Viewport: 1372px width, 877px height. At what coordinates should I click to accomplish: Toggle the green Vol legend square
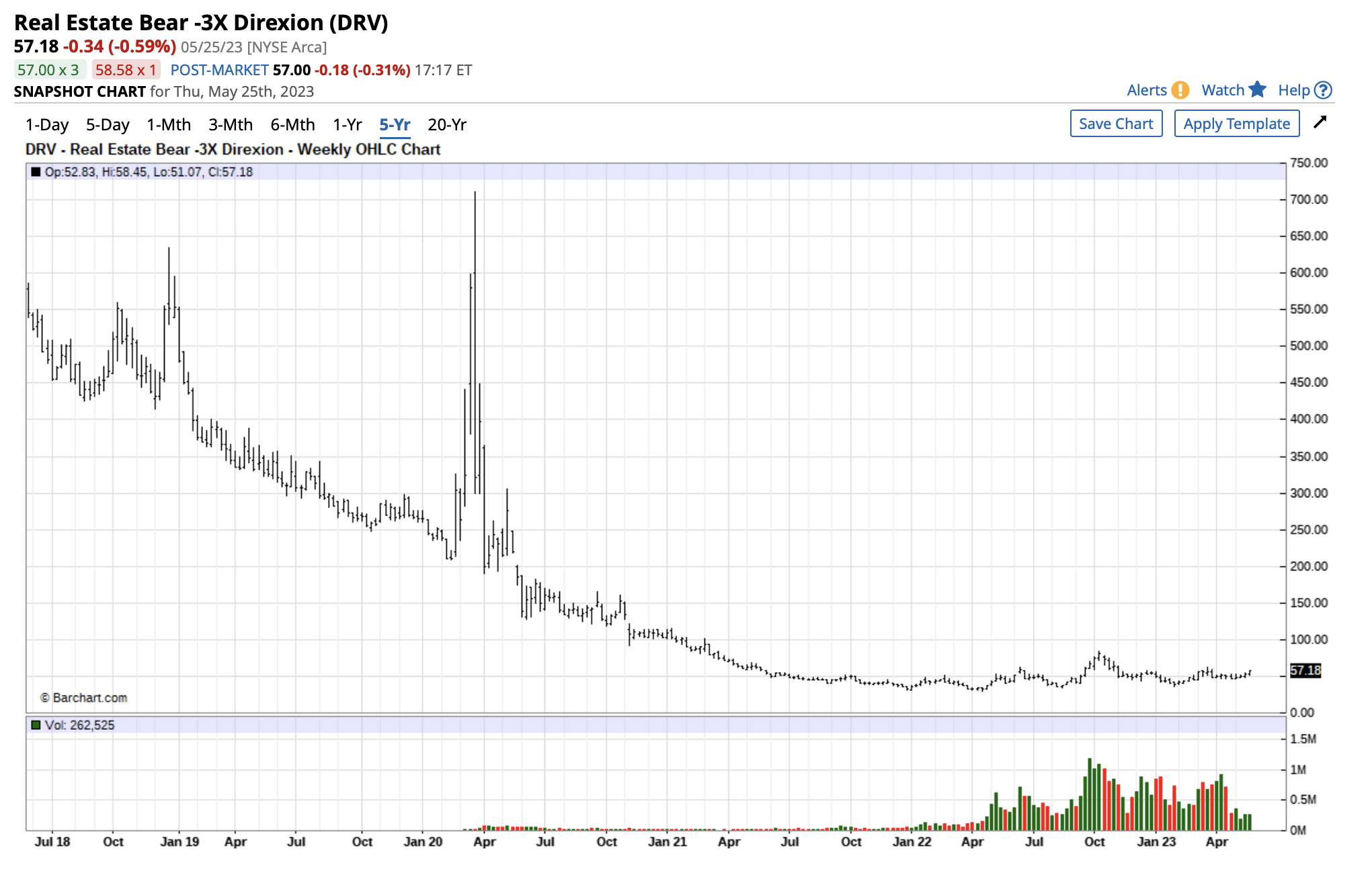37,726
